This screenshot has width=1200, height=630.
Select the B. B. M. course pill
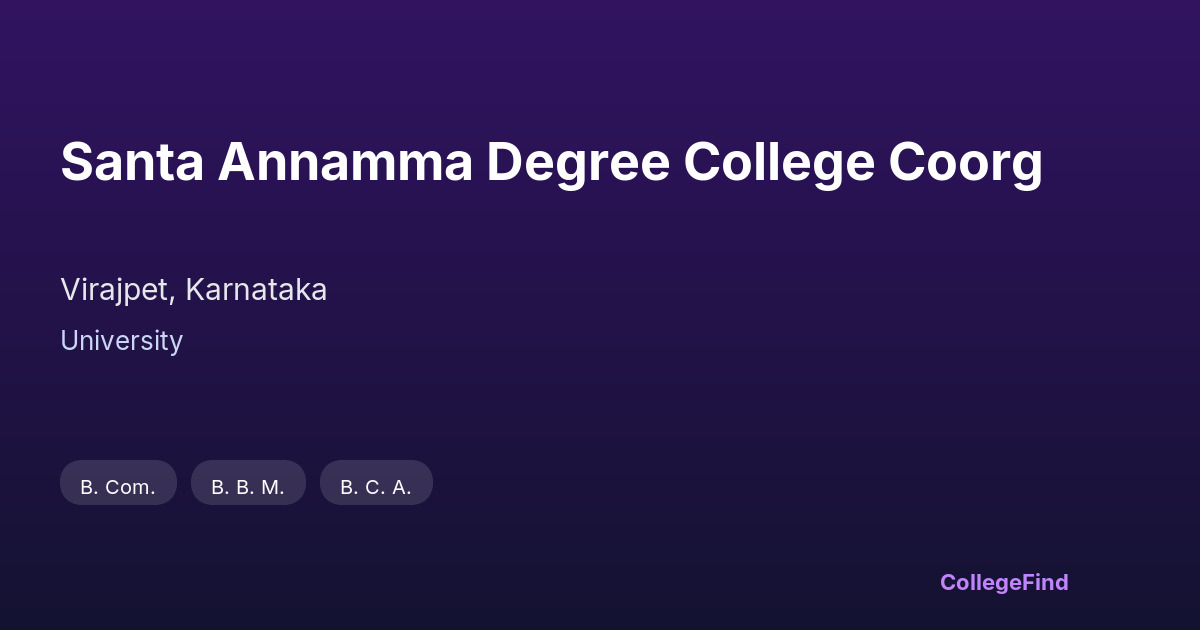coord(248,487)
